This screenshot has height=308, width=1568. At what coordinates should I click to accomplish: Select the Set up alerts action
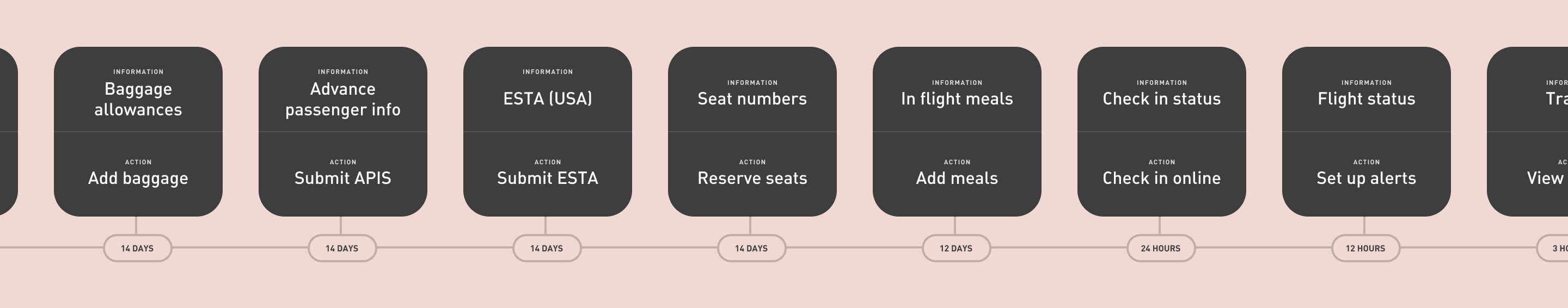(1366, 178)
